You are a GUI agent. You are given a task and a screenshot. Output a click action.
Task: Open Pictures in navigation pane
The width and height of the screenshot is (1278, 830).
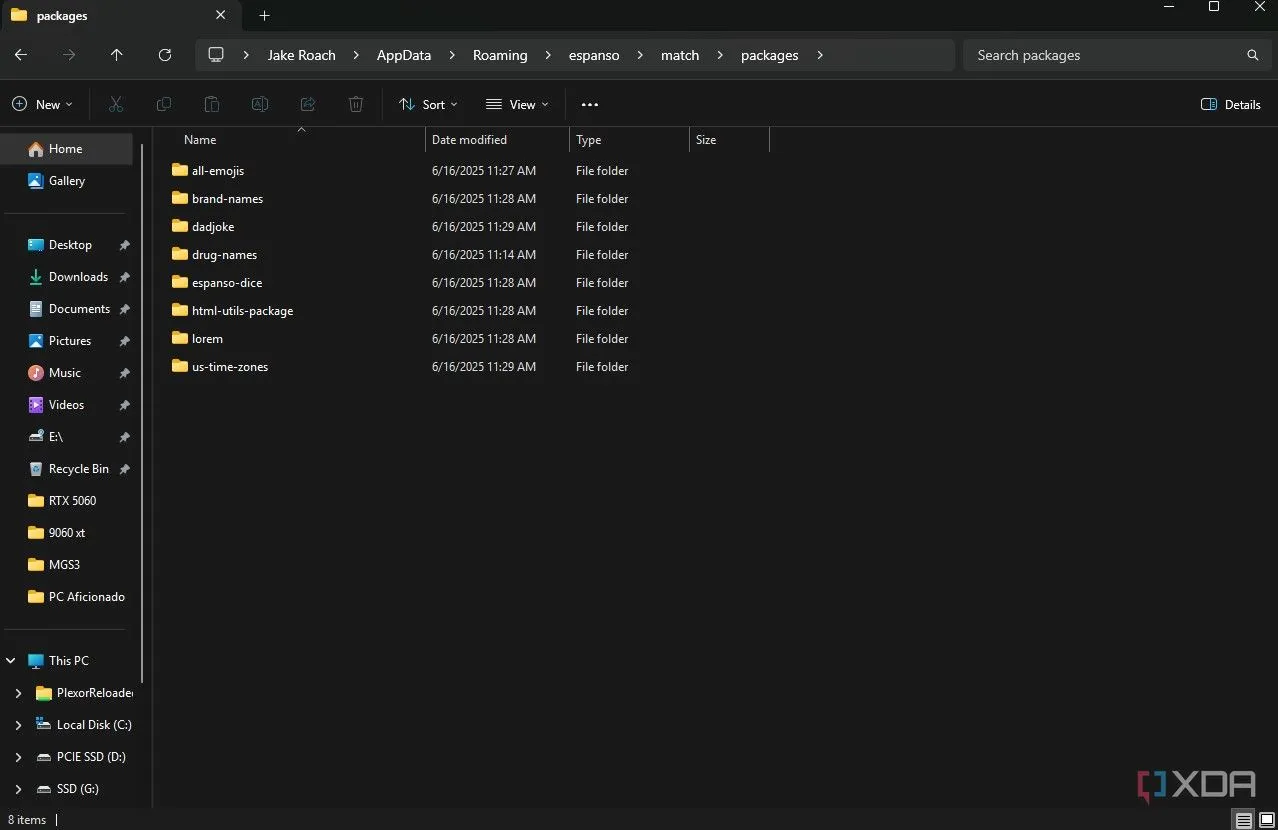[70, 341]
